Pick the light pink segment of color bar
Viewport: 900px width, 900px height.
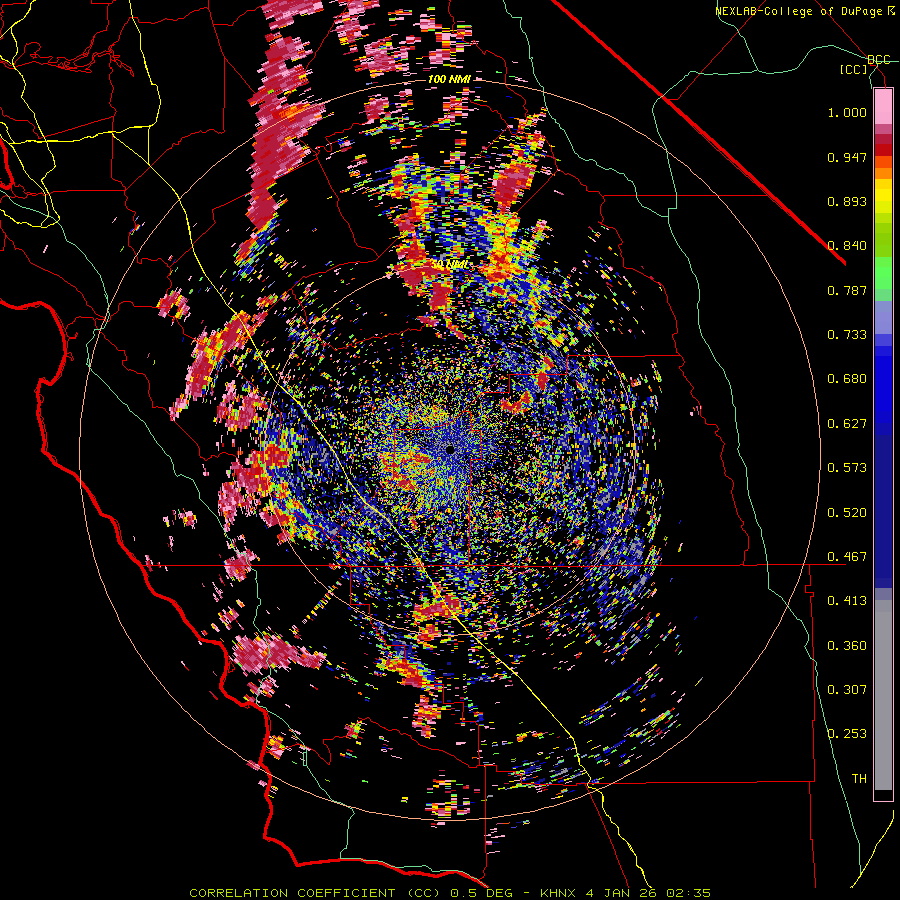click(x=883, y=107)
